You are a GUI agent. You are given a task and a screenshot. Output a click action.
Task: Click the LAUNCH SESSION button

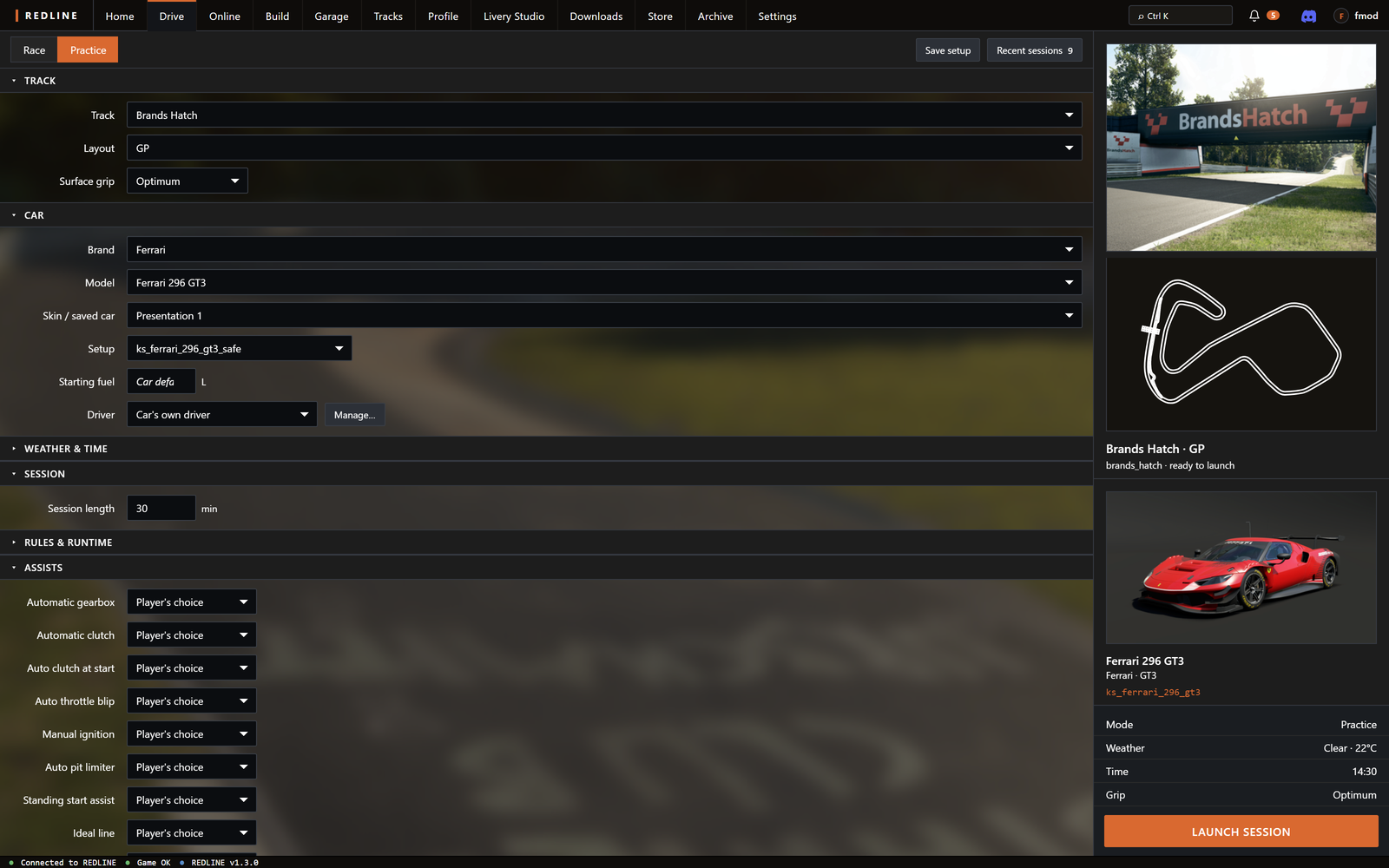pyautogui.click(x=1241, y=832)
